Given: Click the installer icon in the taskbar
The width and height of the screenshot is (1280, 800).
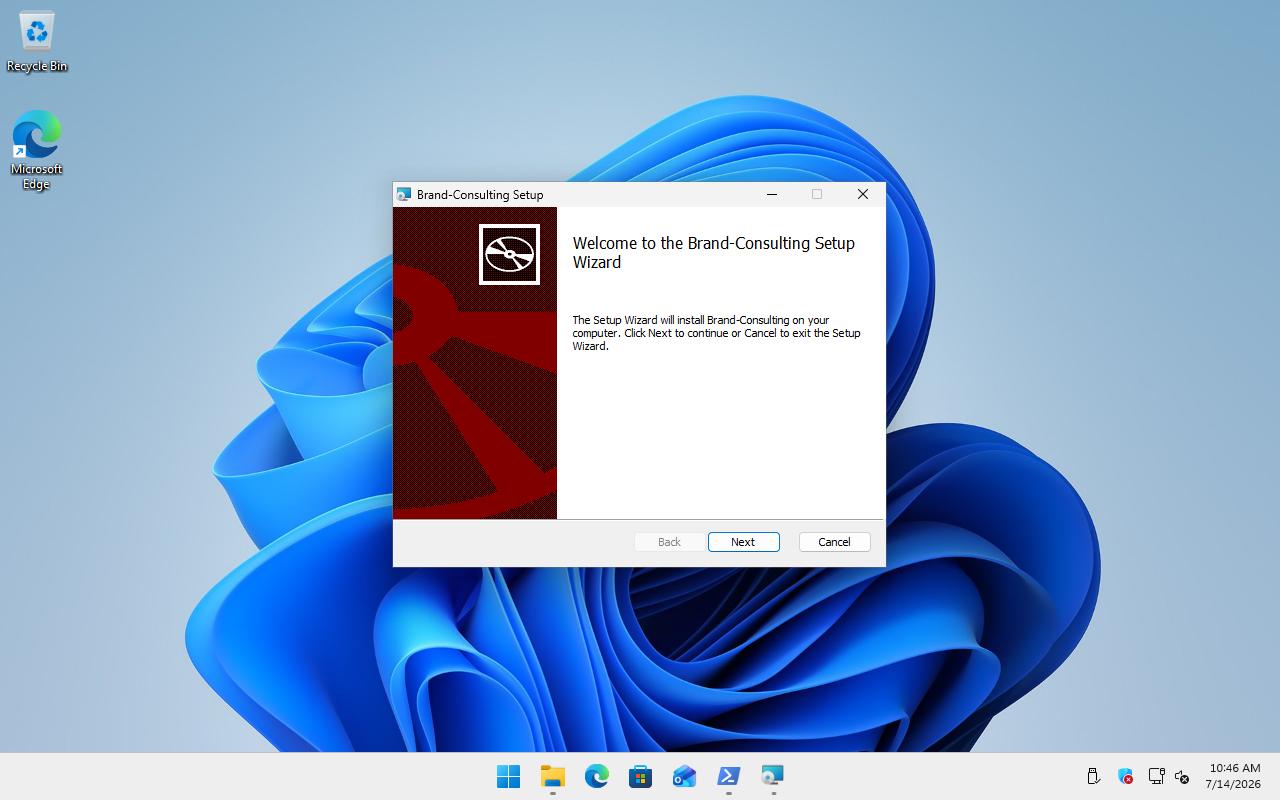Looking at the screenshot, I should [x=772, y=776].
